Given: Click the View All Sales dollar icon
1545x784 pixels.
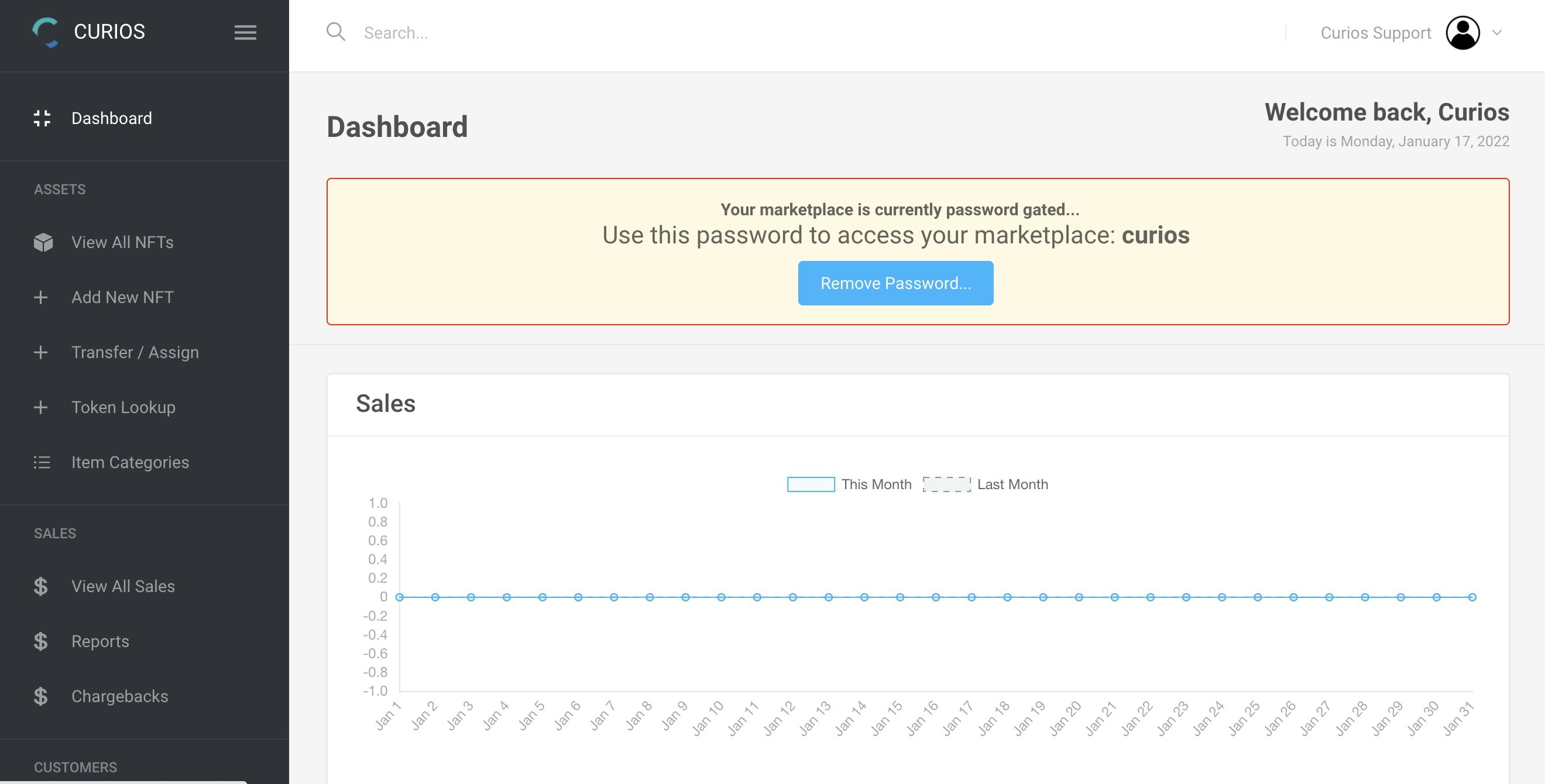Looking at the screenshot, I should coord(41,586).
